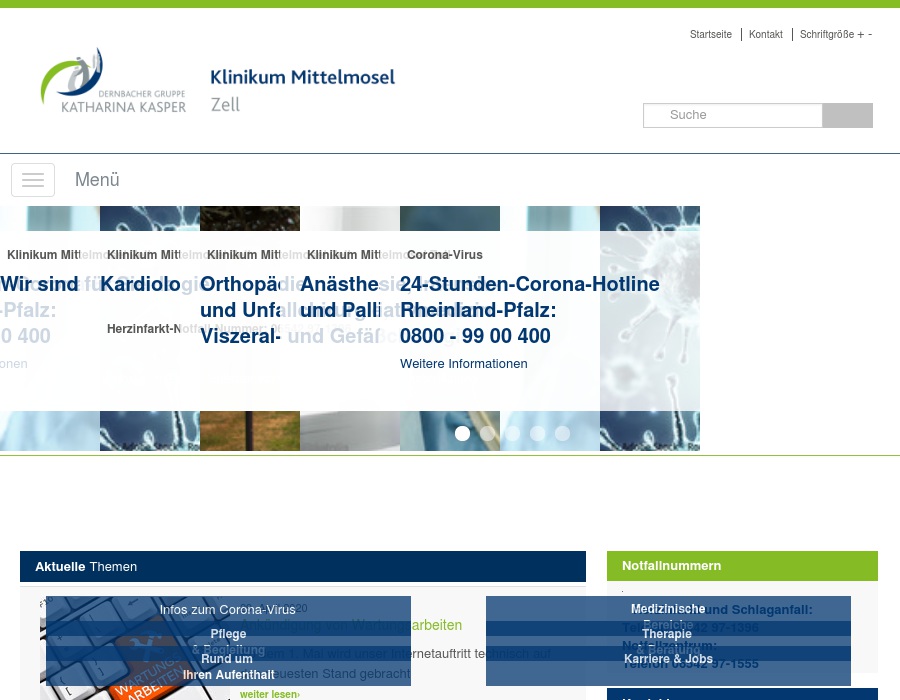Expand the Rund um Ihren Aufenthalt entry

point(228,666)
